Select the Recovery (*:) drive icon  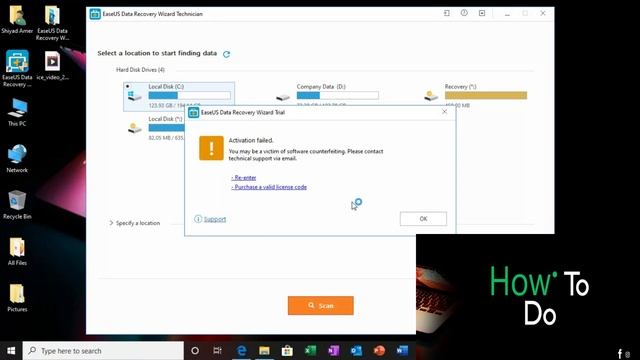pos(431,96)
